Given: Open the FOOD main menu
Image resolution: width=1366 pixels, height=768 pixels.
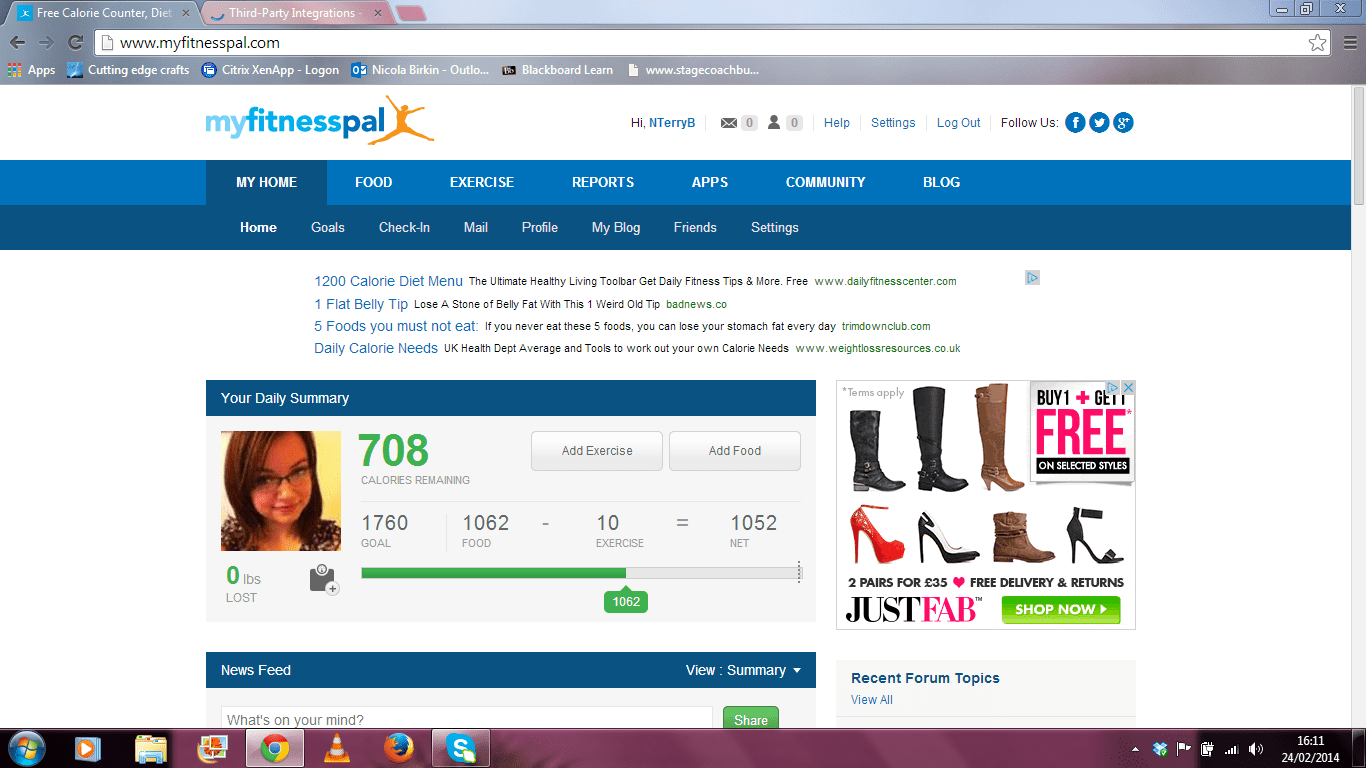Looking at the screenshot, I should point(373,182).
